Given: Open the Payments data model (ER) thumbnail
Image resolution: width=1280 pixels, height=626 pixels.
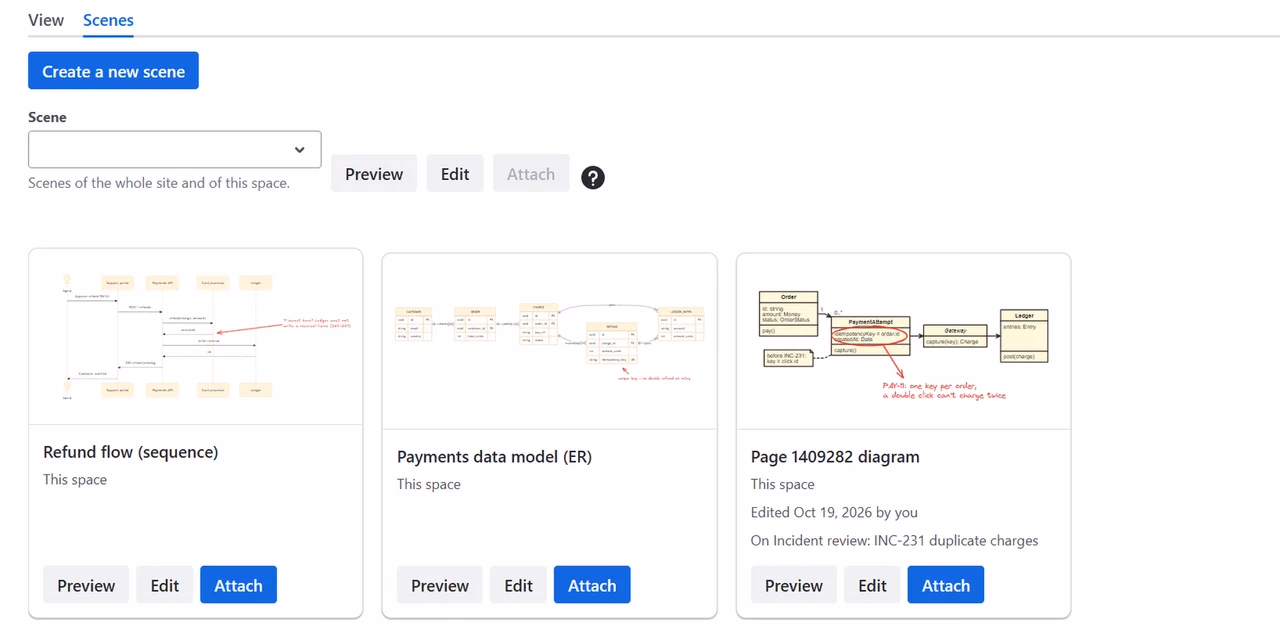Looking at the screenshot, I should [x=550, y=341].
